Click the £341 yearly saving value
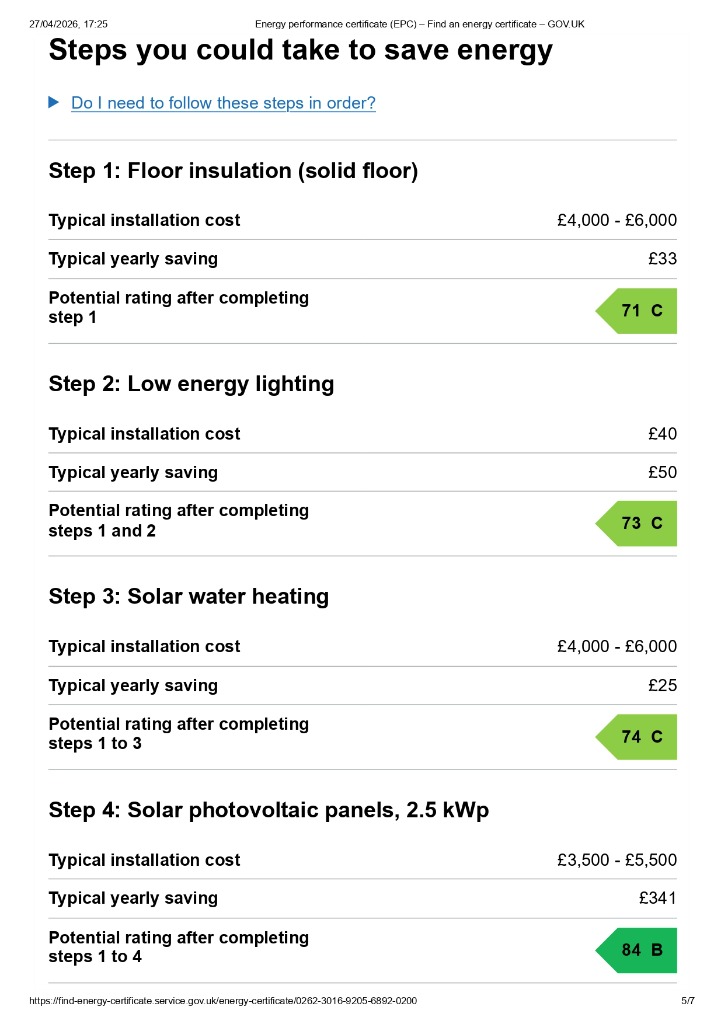 click(658, 899)
